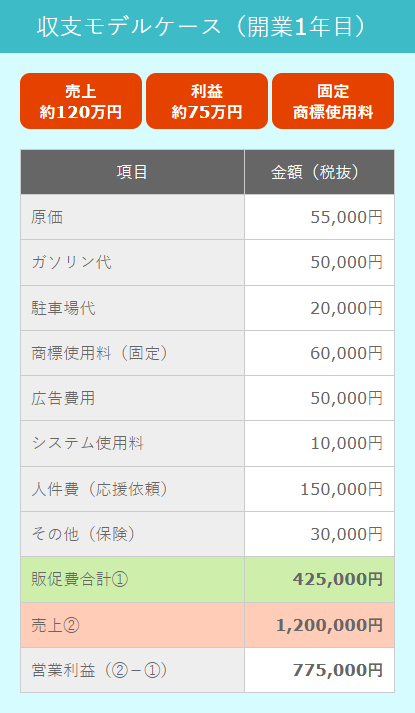Click the 150,000円 amount cell

tap(319, 489)
